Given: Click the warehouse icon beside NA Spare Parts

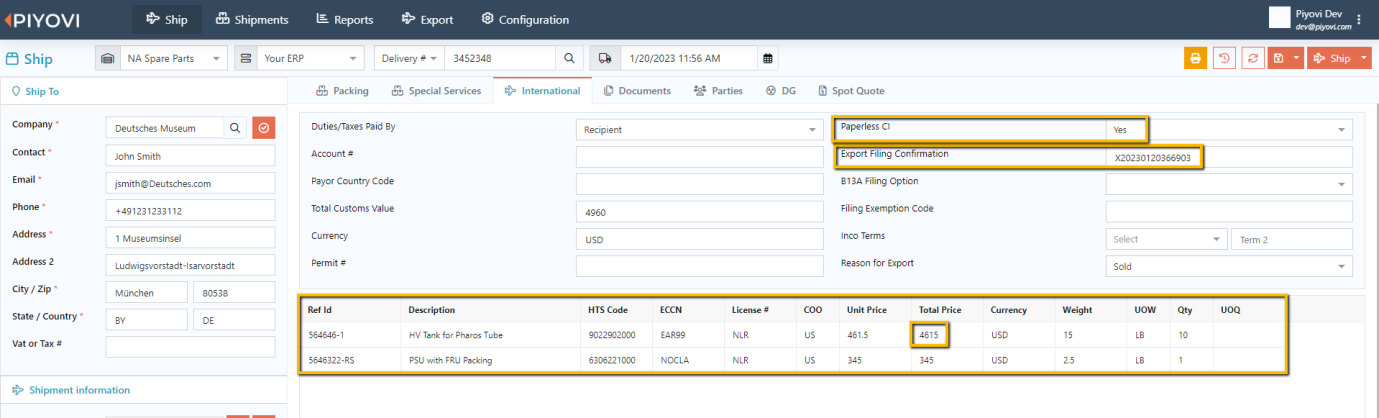Looking at the screenshot, I should [108, 58].
